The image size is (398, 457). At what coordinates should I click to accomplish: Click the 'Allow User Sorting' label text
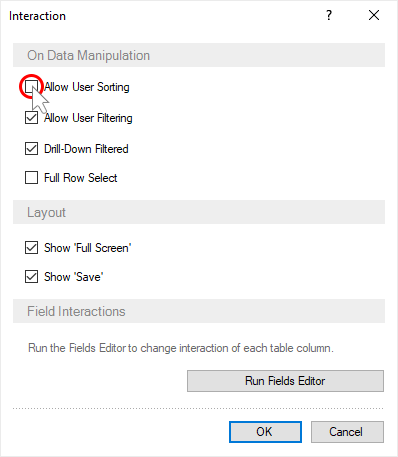[x=87, y=87]
